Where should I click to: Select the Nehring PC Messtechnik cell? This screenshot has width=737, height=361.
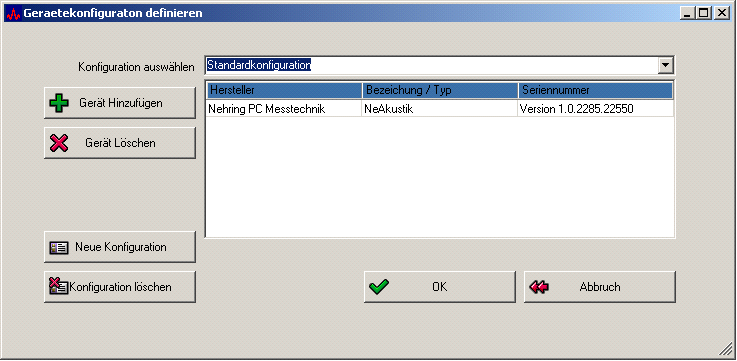pyautogui.click(x=284, y=109)
